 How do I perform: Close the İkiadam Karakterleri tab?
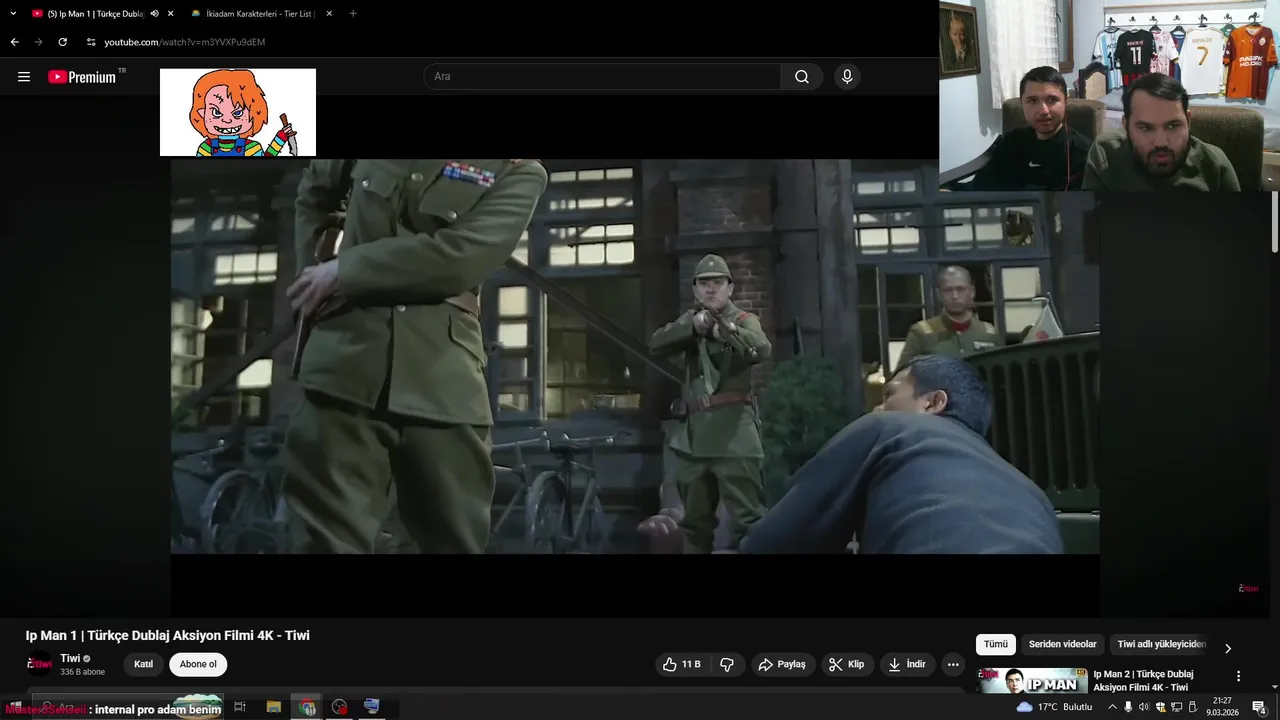coord(329,14)
